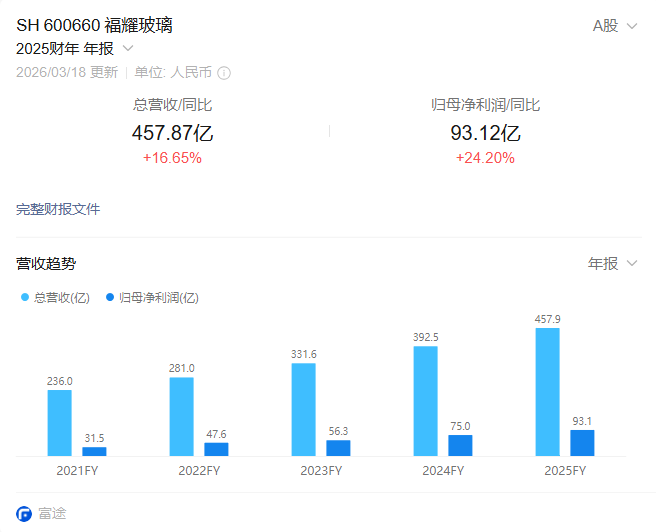Select the 2024FY net profit bar 75.0
Image resolution: width=656 pixels, height=532 pixels.
coord(460,445)
